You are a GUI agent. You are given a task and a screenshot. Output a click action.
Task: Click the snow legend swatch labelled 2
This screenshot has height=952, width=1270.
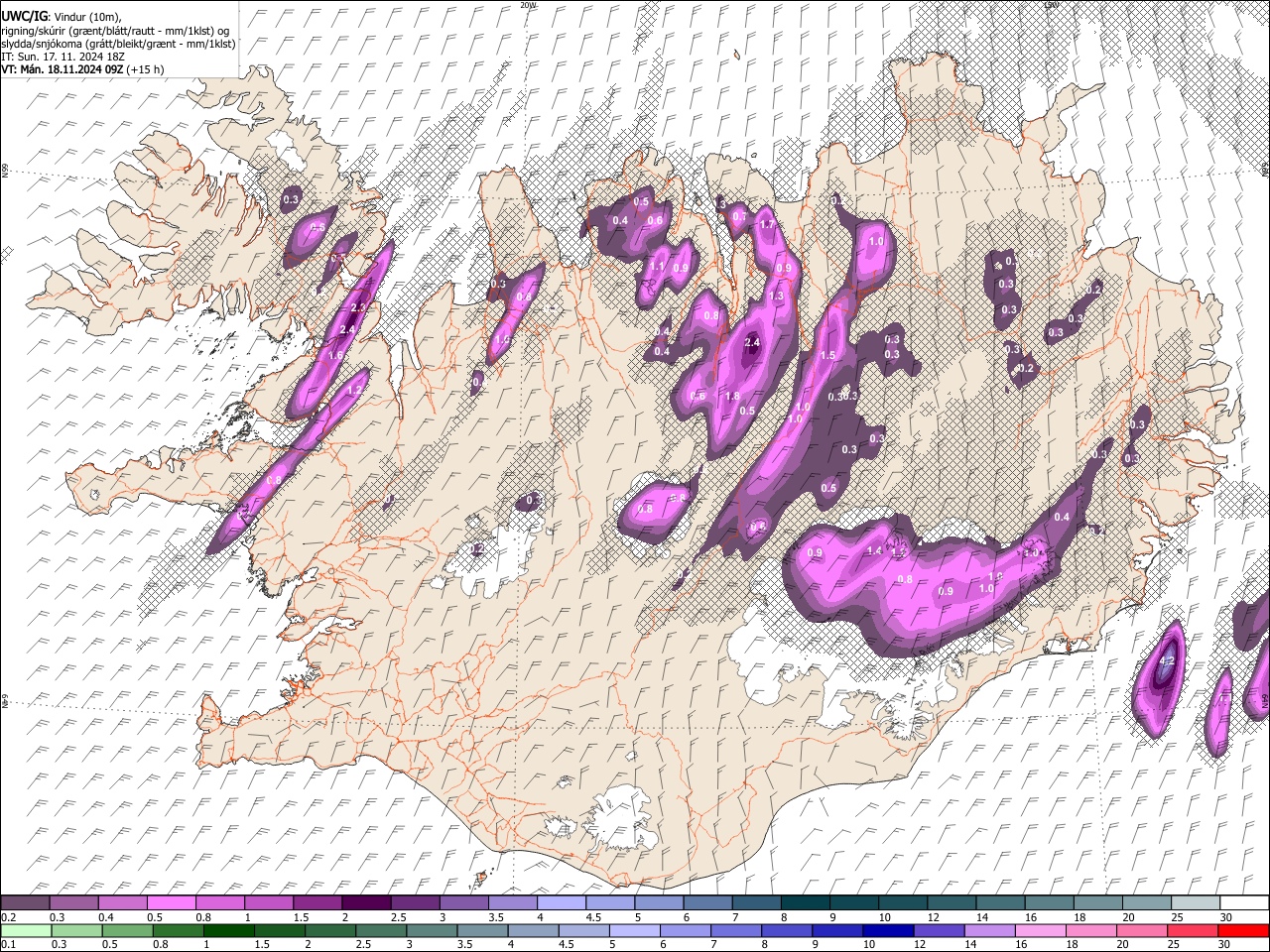point(366,903)
